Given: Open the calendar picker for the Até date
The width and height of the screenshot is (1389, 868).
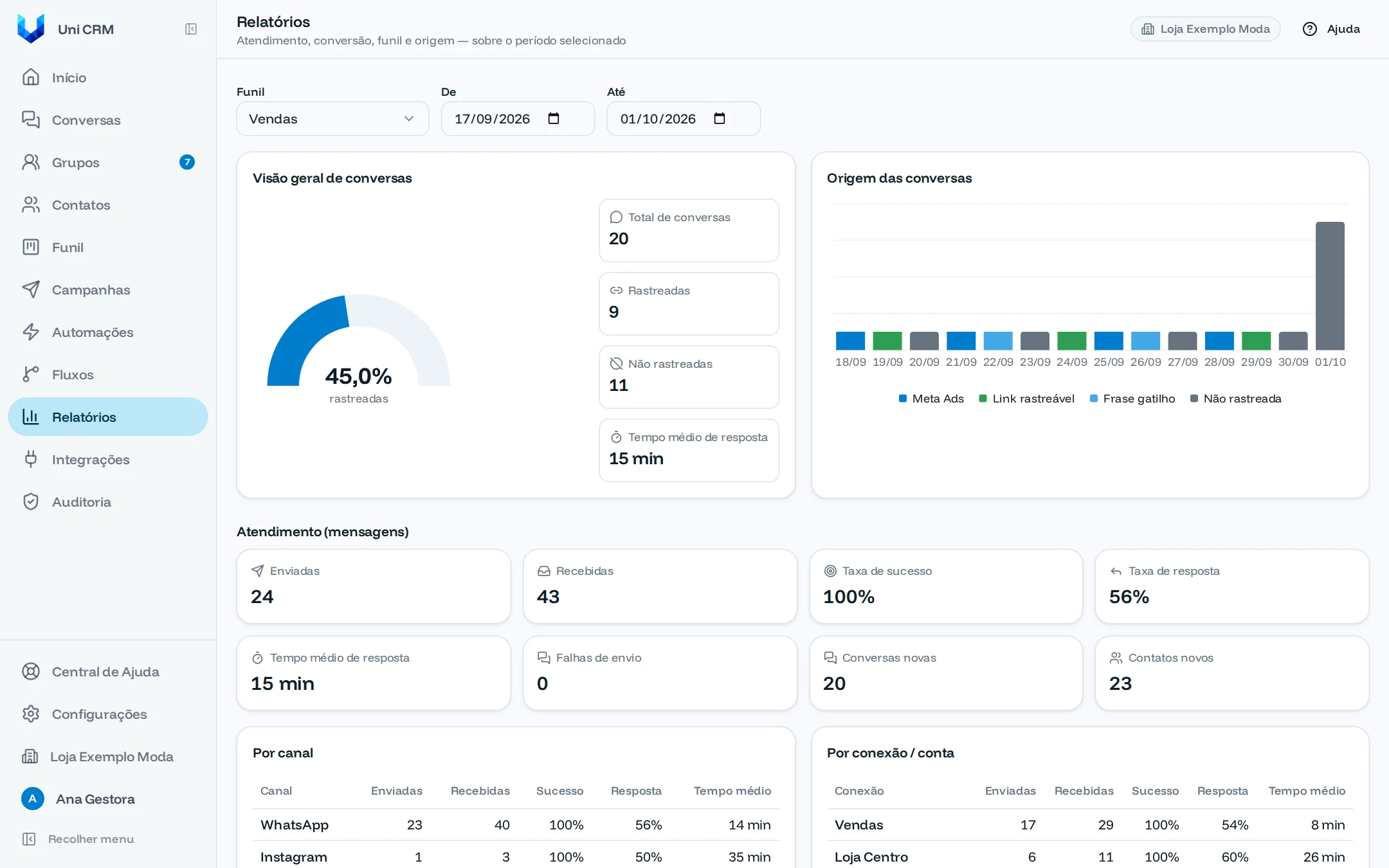Looking at the screenshot, I should tap(720, 118).
